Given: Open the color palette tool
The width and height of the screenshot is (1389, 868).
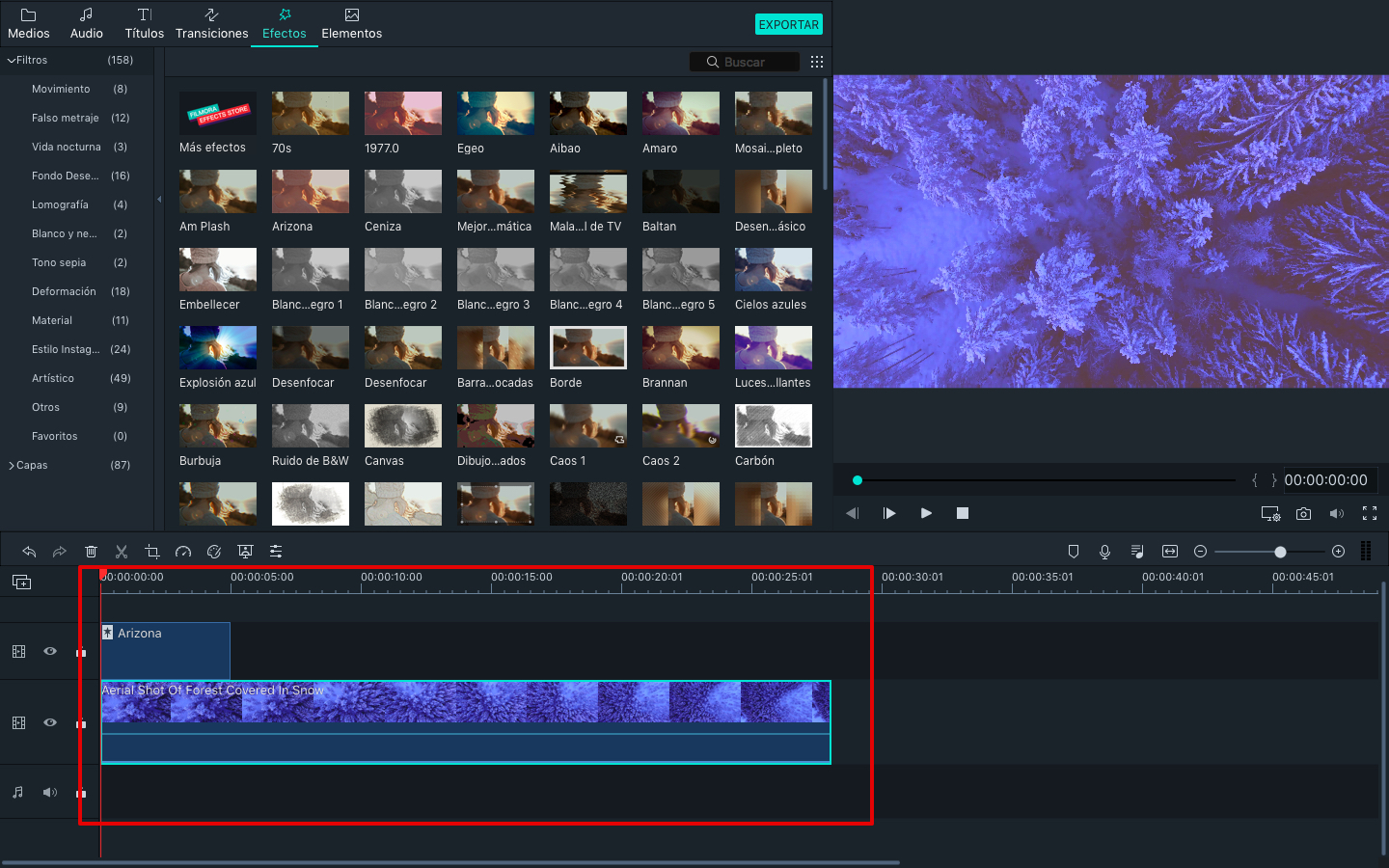Looking at the screenshot, I should pyautogui.click(x=214, y=552).
